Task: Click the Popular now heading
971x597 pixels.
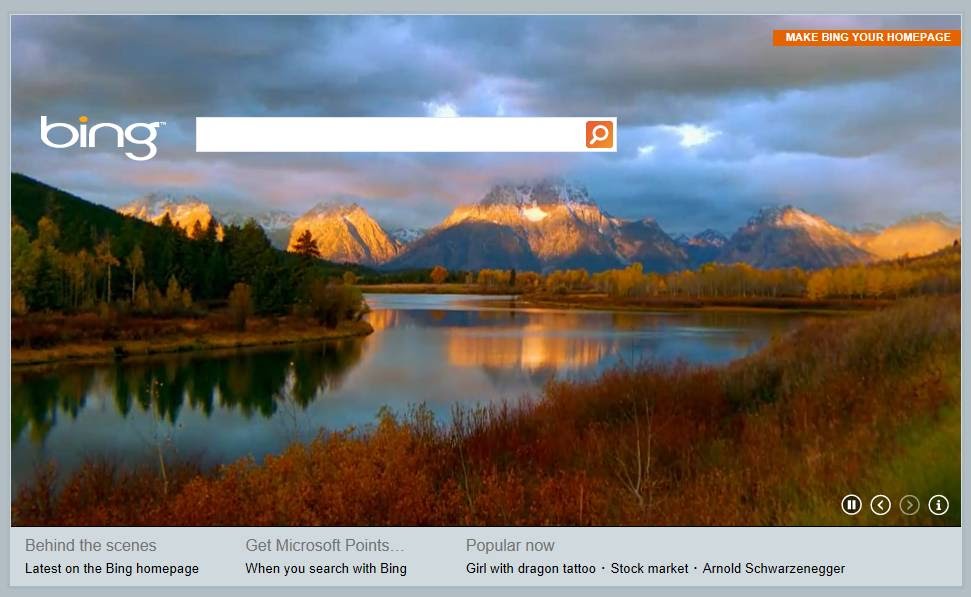Action: coord(510,545)
